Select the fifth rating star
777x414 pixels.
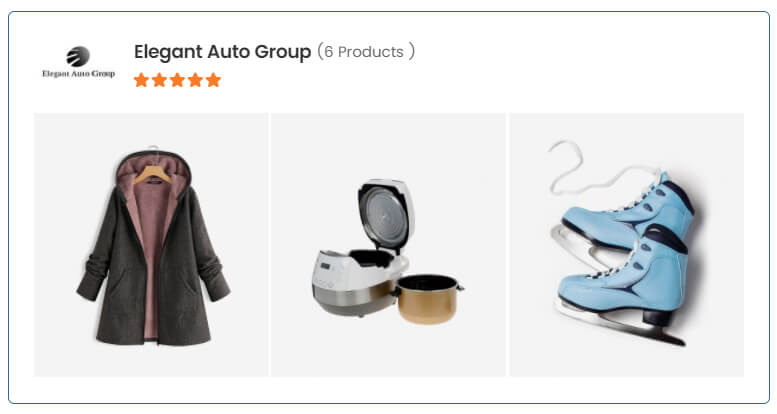pyautogui.click(x=213, y=80)
